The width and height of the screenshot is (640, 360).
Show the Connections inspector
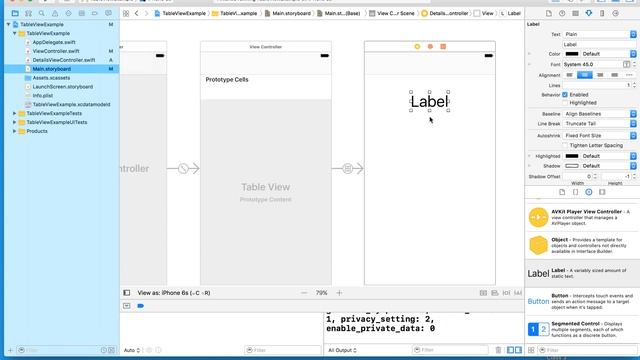[x=616, y=13]
